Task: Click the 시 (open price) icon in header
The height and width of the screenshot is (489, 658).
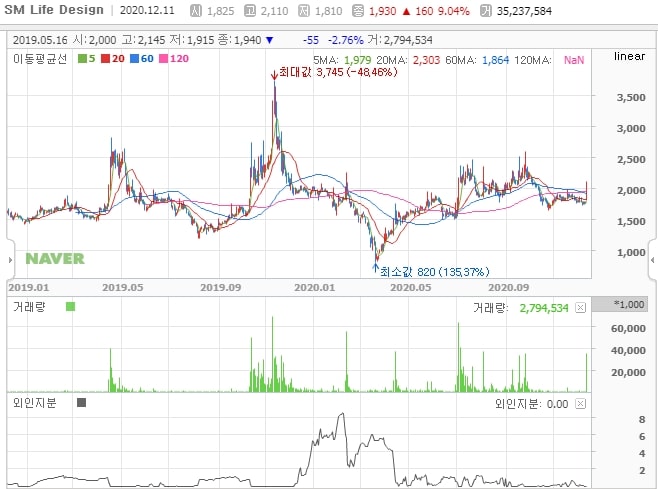Action: 196,11
